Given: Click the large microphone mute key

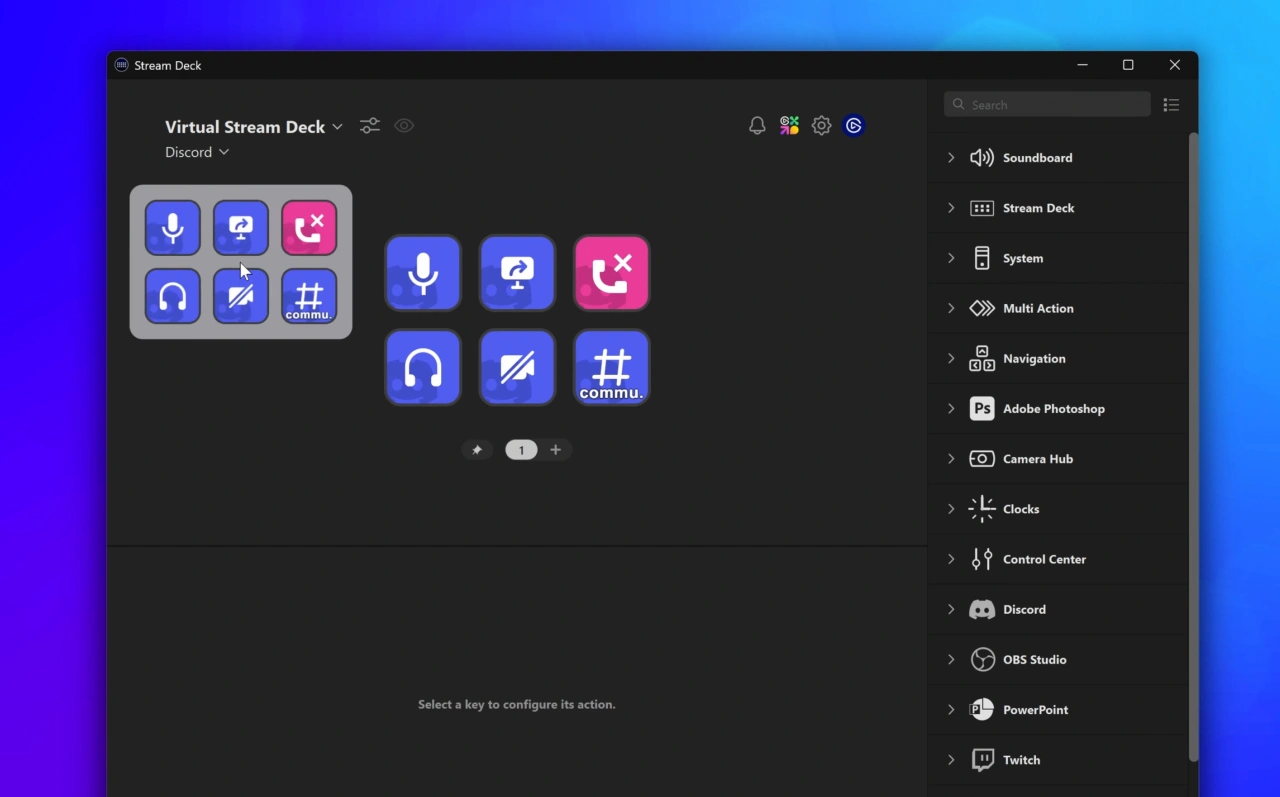Looking at the screenshot, I should [423, 273].
